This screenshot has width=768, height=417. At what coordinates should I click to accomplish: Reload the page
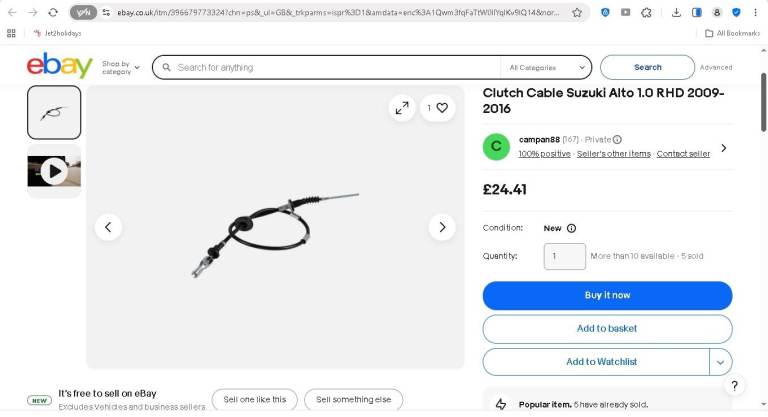point(53,13)
